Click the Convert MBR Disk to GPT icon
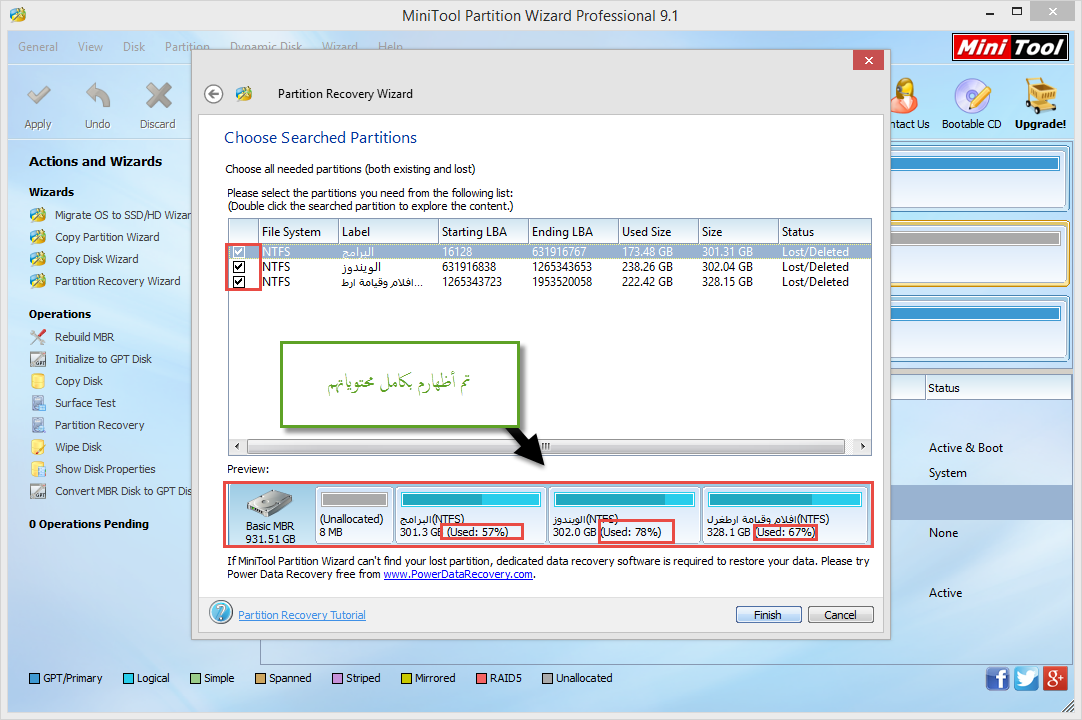Screen dimensions: 1082x720 [x=38, y=492]
